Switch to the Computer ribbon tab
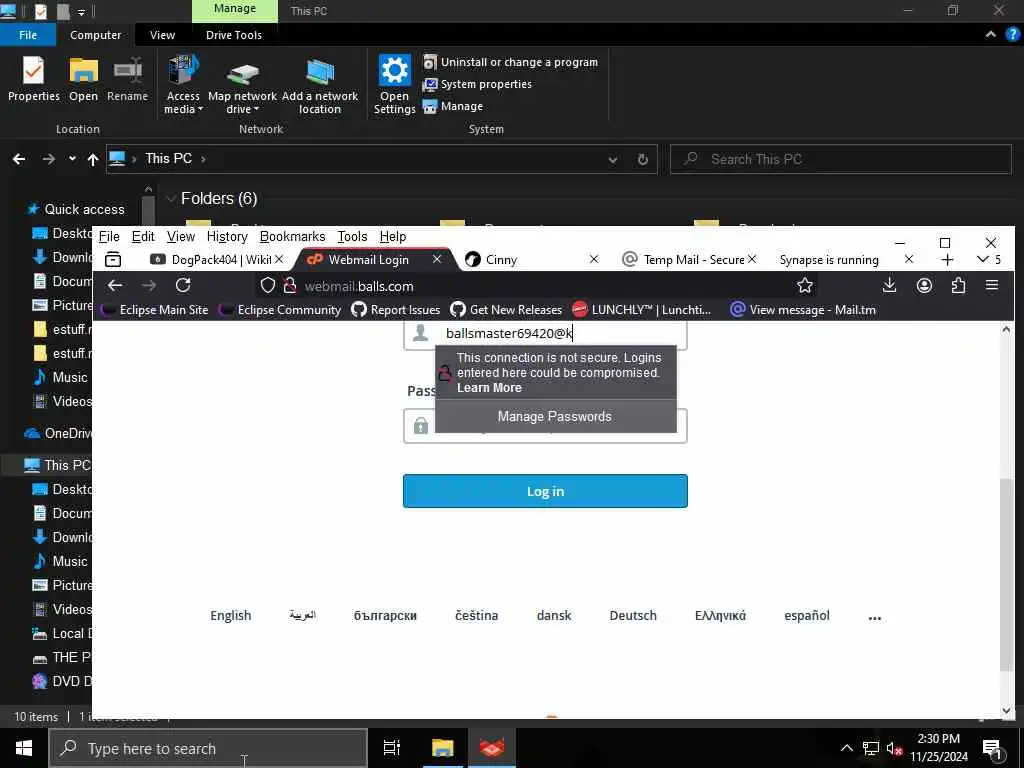Image resolution: width=1024 pixels, height=768 pixels. 95,35
